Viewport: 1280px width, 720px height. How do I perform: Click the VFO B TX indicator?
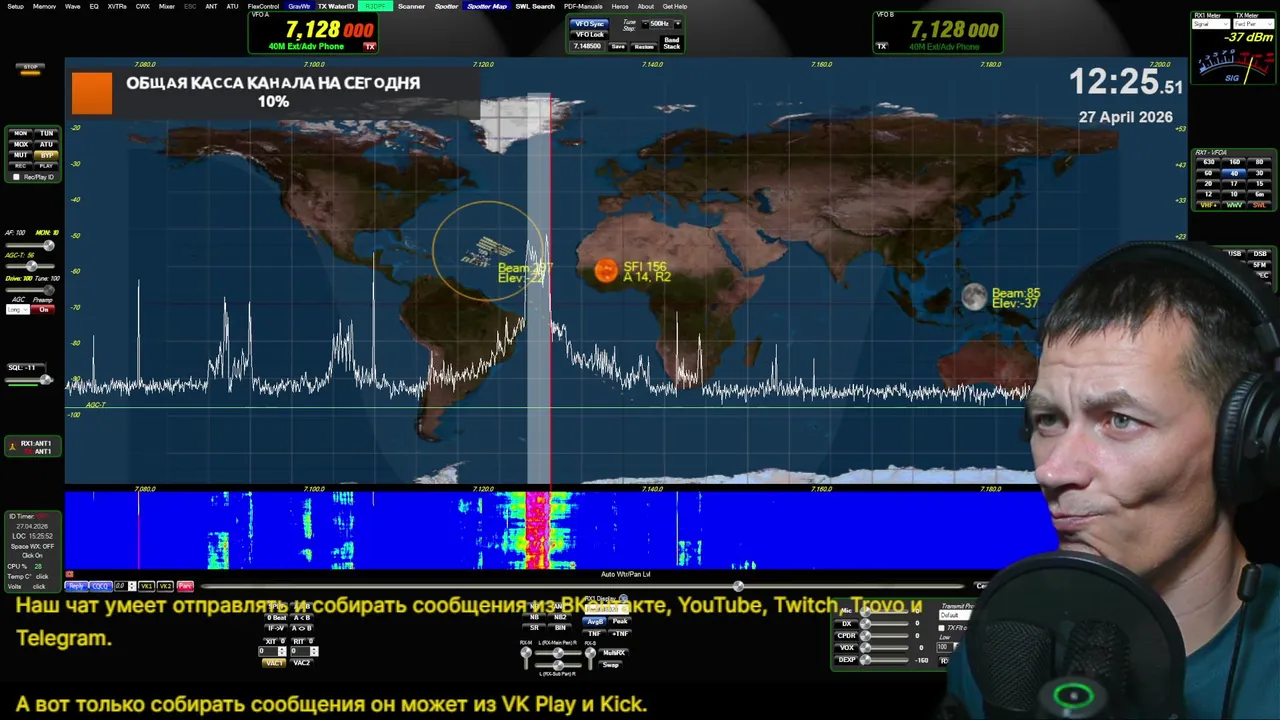point(882,46)
